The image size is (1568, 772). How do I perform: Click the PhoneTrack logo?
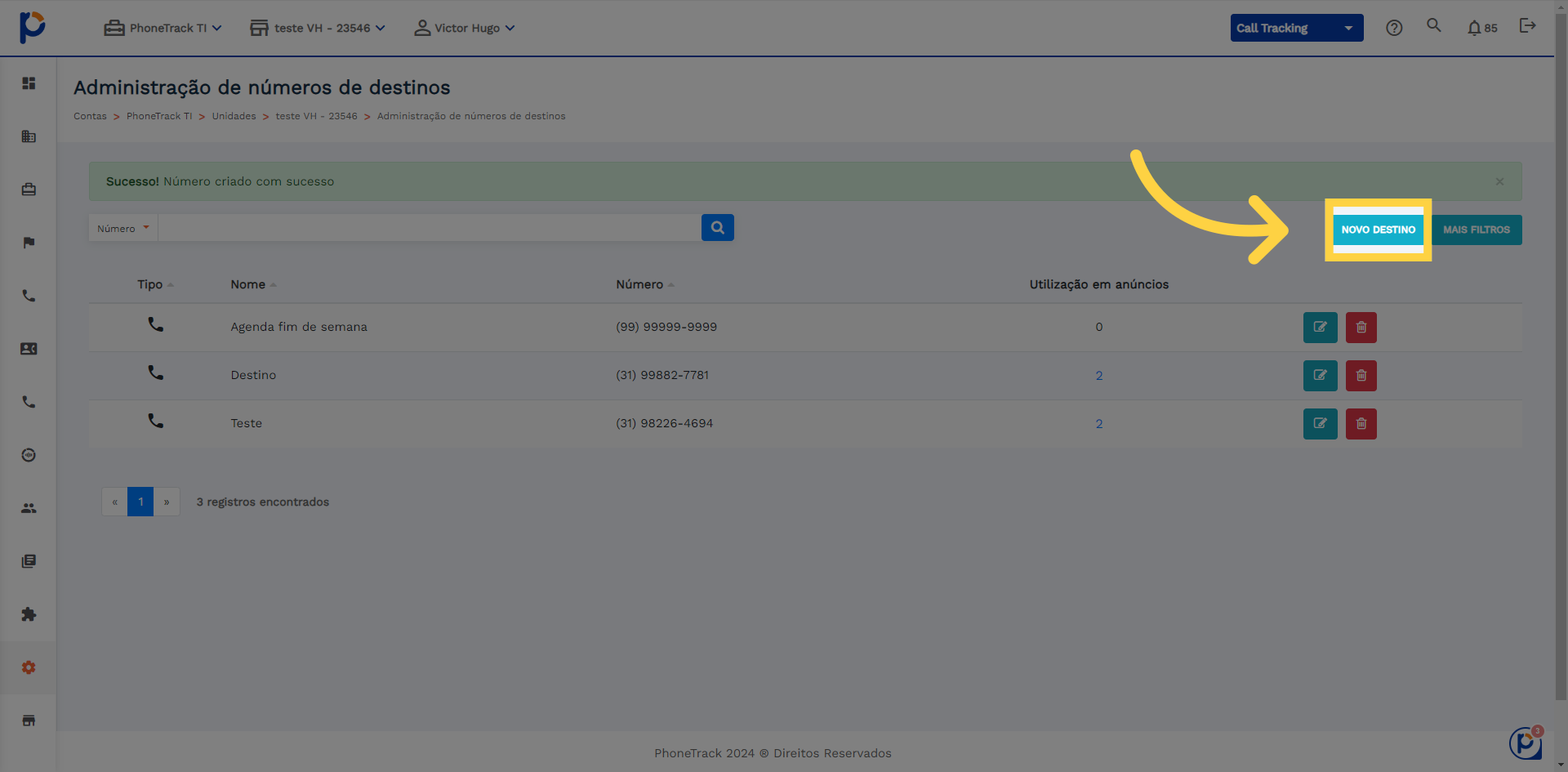(32, 27)
